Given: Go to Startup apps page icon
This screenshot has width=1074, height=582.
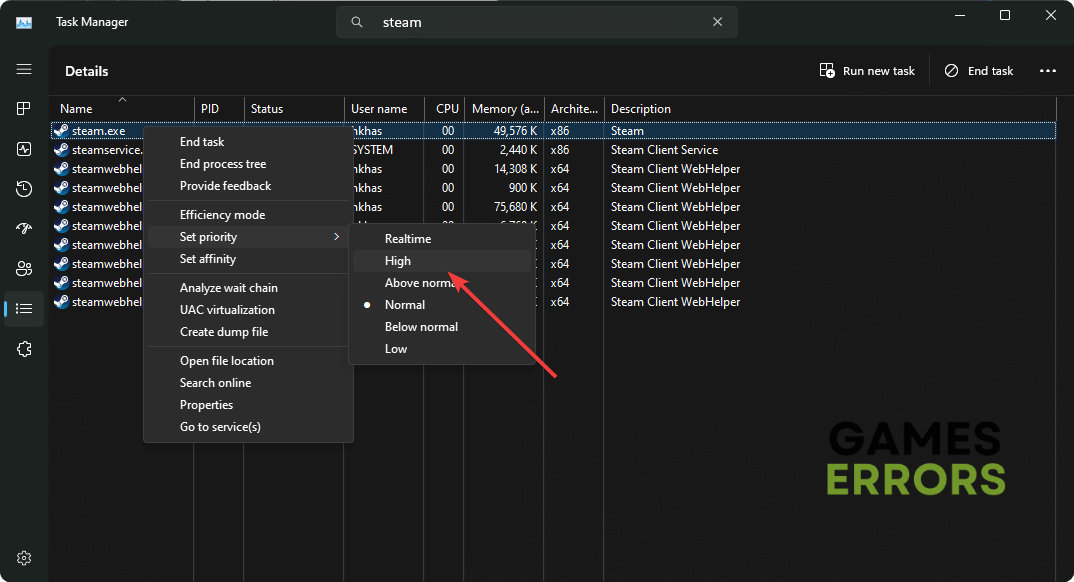Looking at the screenshot, I should coord(24,229).
